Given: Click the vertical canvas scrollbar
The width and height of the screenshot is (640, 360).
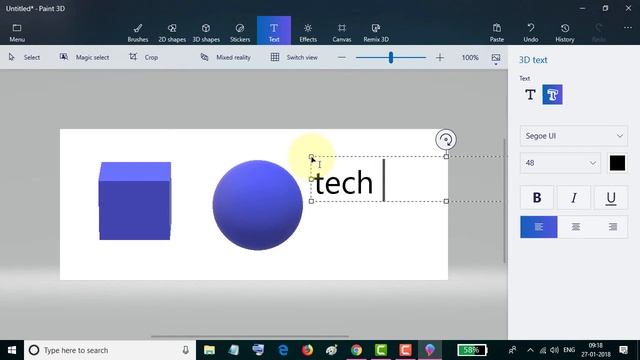Looking at the screenshot, I should pyautogui.click(x=505, y=200).
